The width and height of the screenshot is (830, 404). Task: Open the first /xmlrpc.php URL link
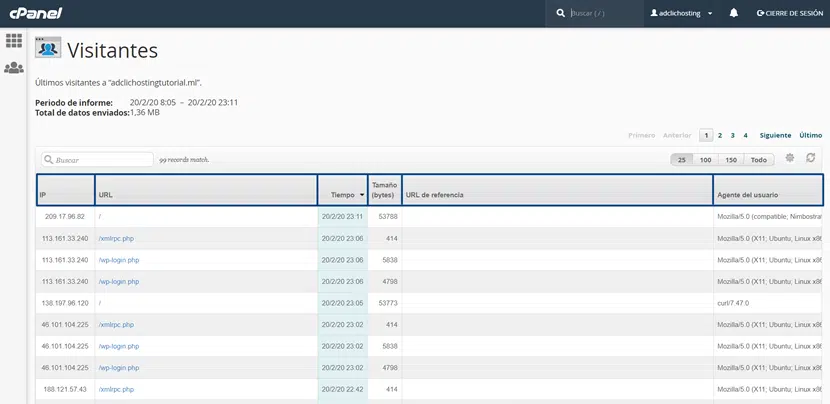116,239
